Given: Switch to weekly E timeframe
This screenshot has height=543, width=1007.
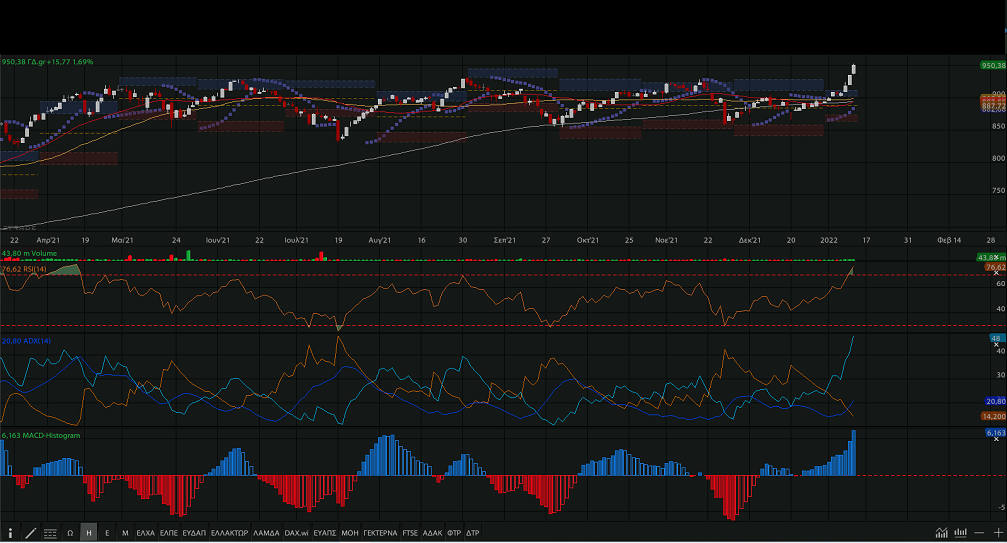Looking at the screenshot, I should pyautogui.click(x=107, y=533).
